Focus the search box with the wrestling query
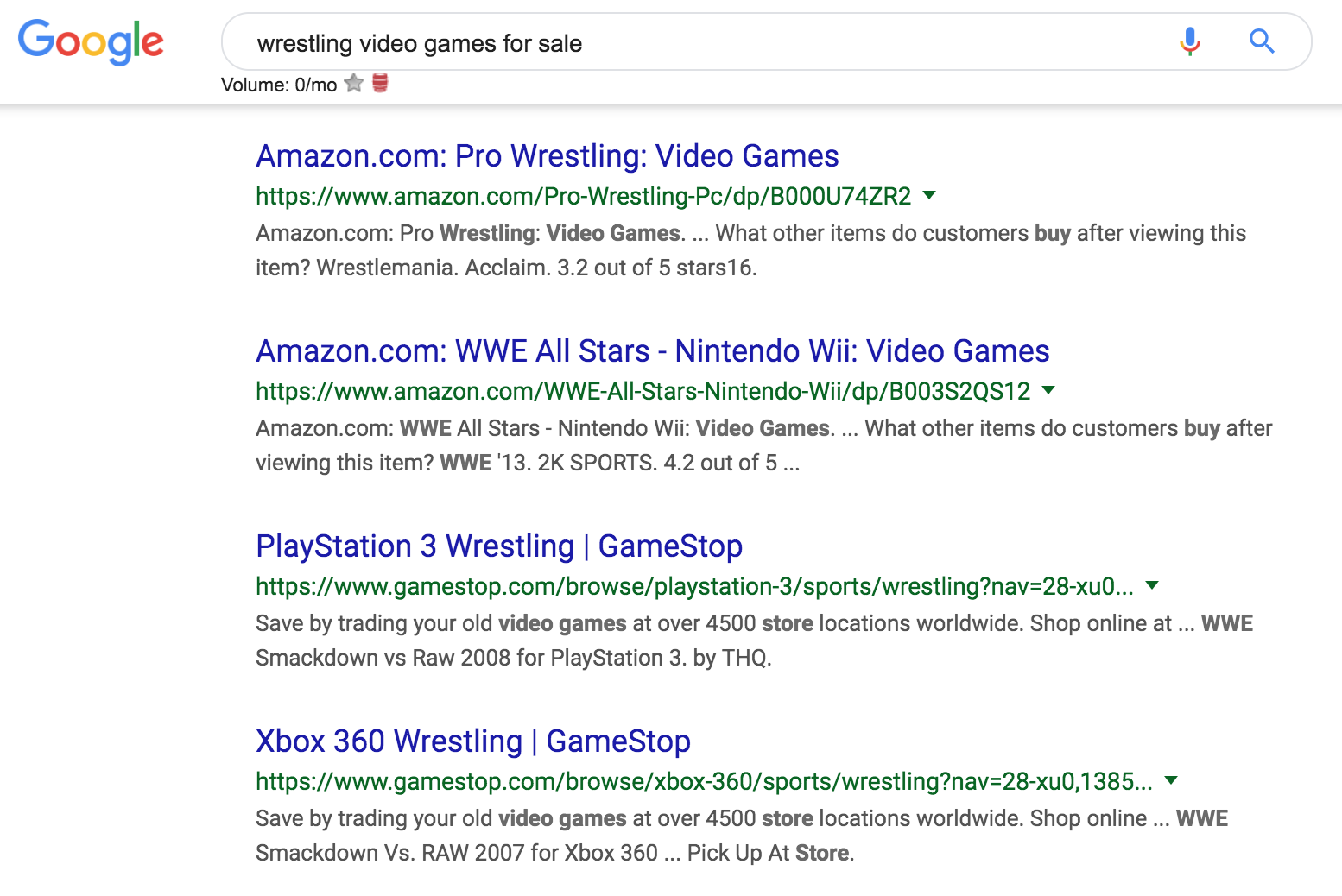1342x896 pixels. click(691, 43)
